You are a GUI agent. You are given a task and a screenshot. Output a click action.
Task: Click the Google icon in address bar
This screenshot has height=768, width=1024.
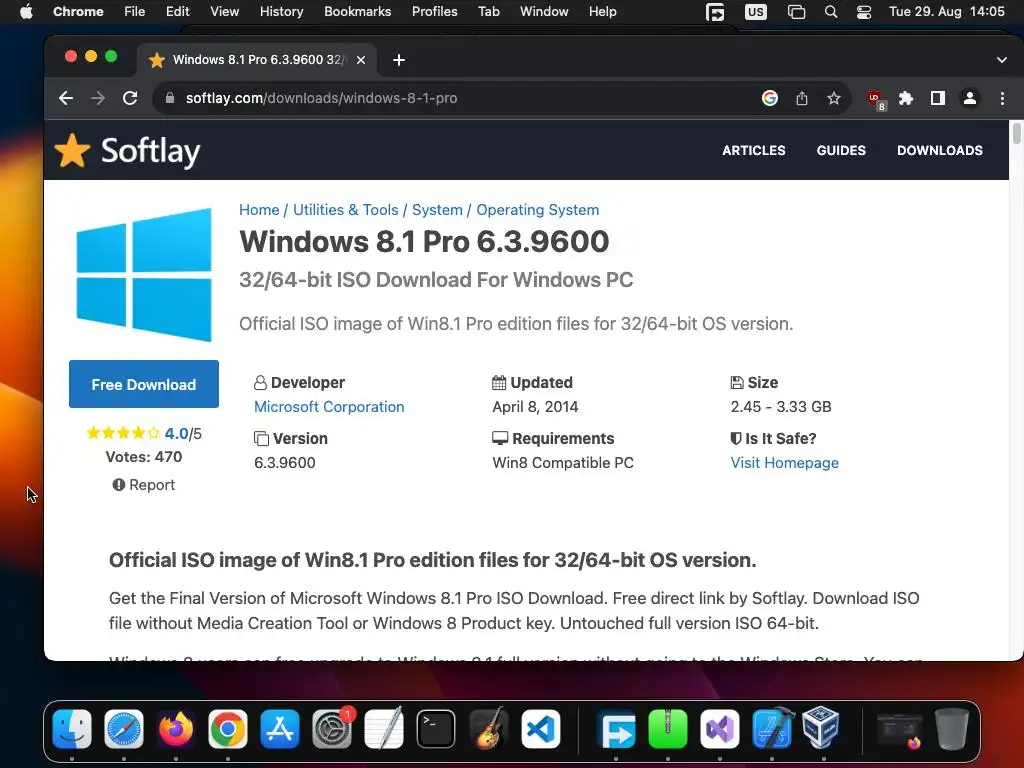[x=770, y=98]
